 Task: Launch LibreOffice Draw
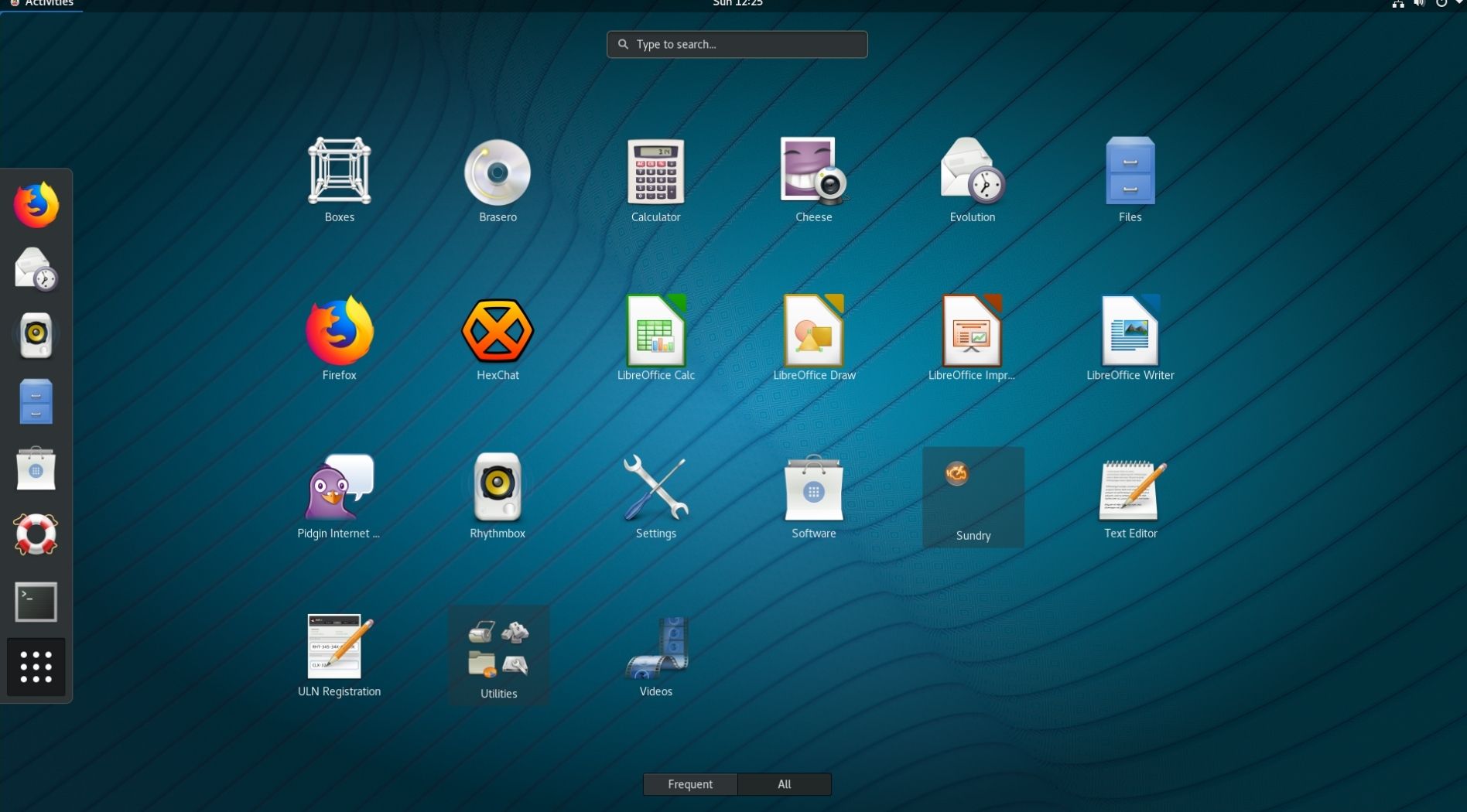coord(814,339)
